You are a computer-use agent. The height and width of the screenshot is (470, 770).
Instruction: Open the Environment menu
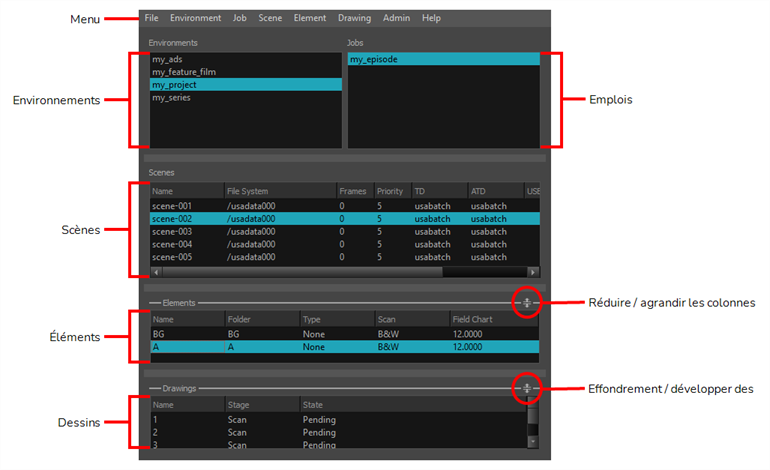coord(195,18)
